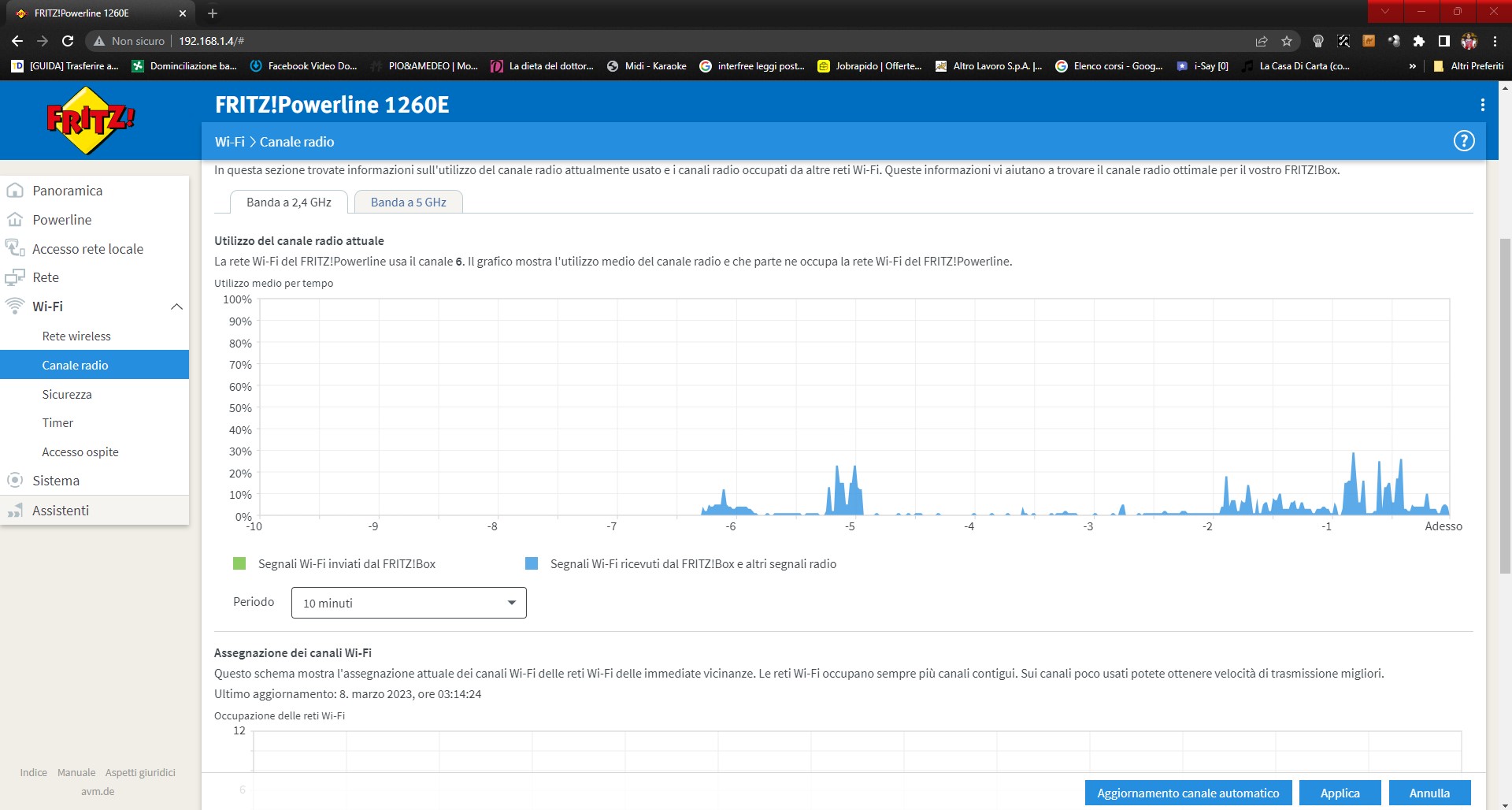Open Jobrapido | Offerte bookmark

[x=869, y=66]
